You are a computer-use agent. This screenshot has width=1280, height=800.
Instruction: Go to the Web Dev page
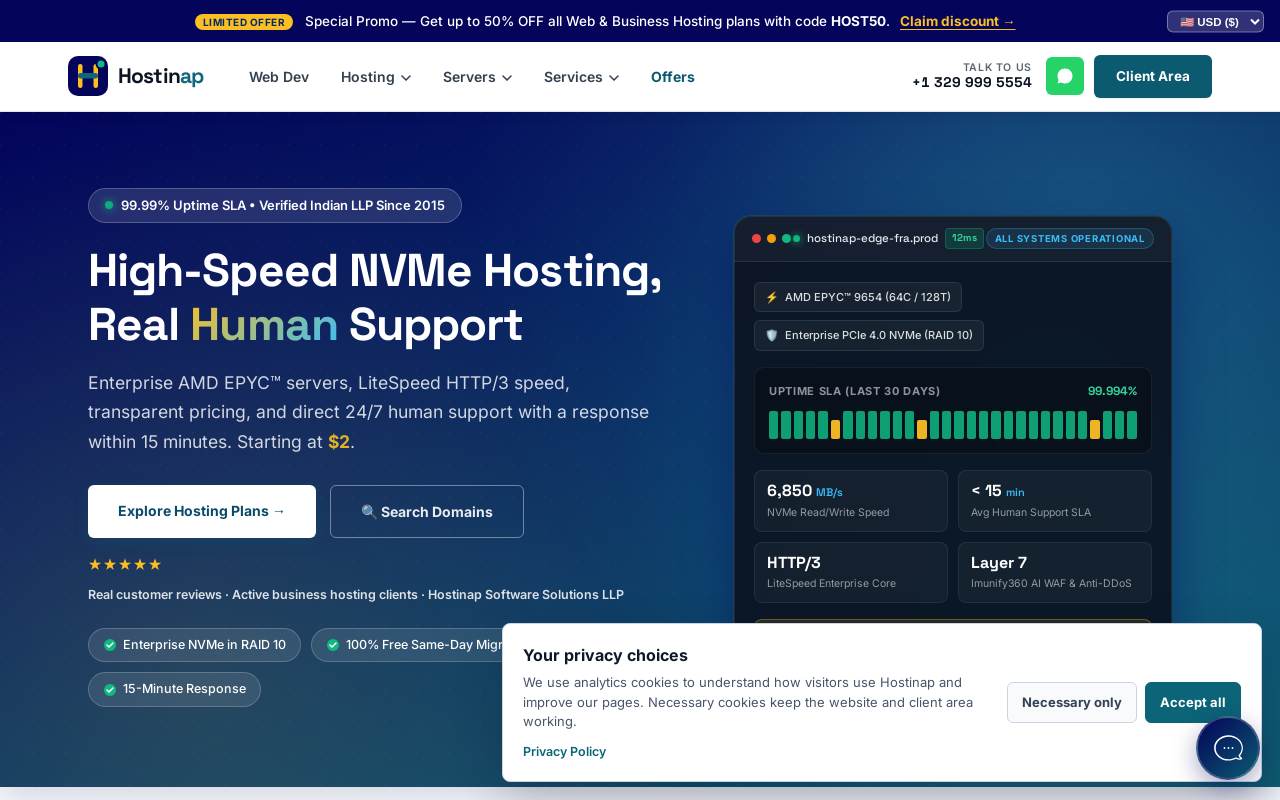pos(279,77)
